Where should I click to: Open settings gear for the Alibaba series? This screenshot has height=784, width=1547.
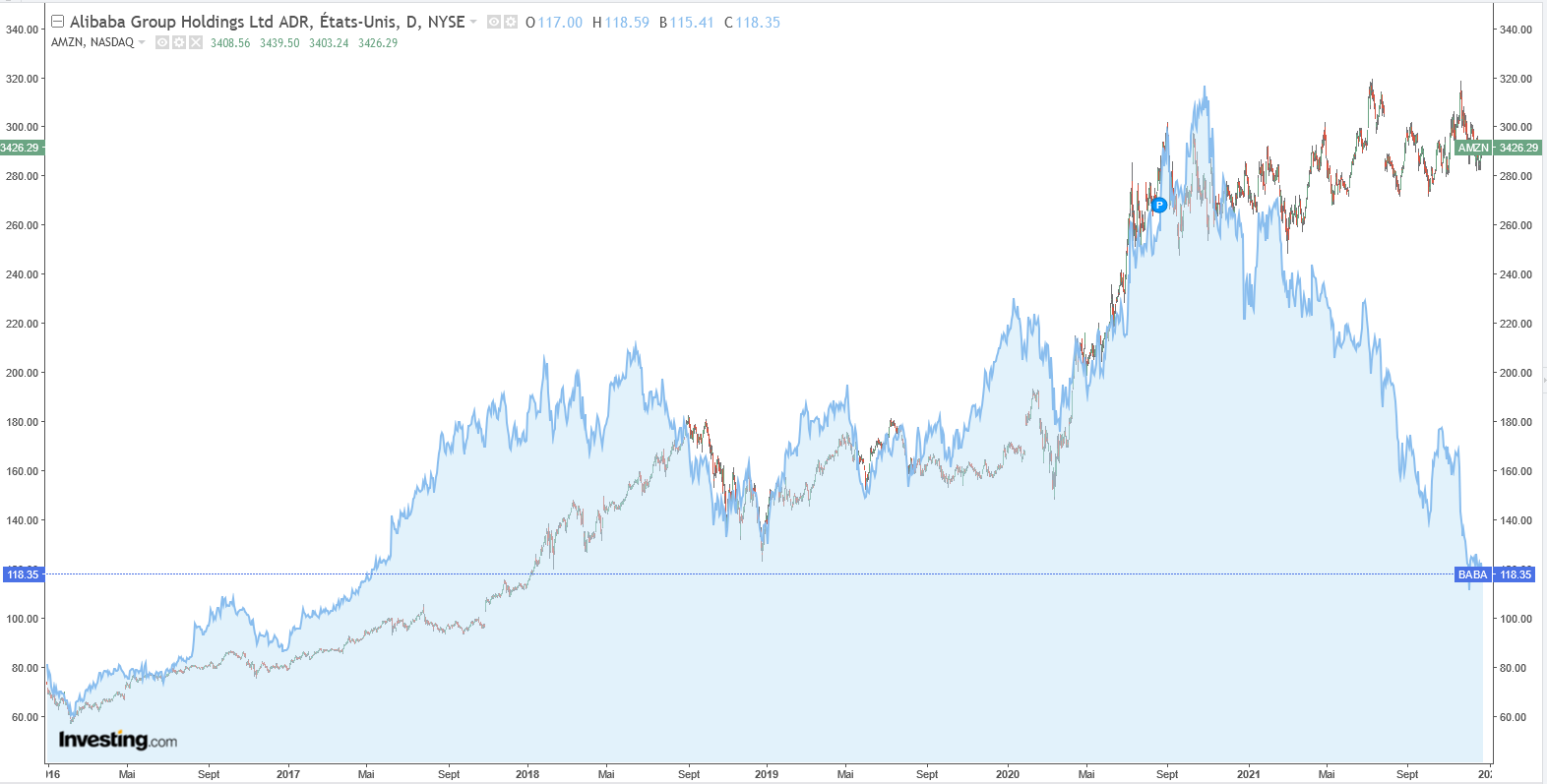(511, 22)
